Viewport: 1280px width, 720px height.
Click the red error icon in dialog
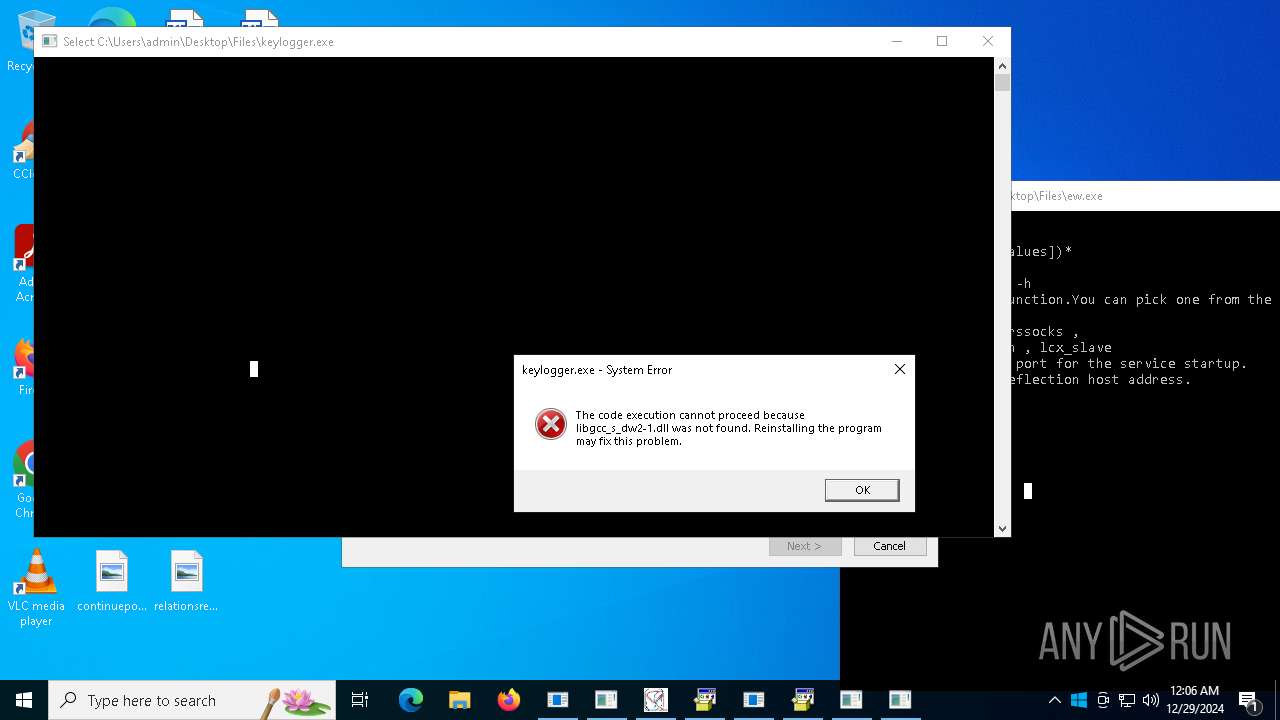click(550, 424)
